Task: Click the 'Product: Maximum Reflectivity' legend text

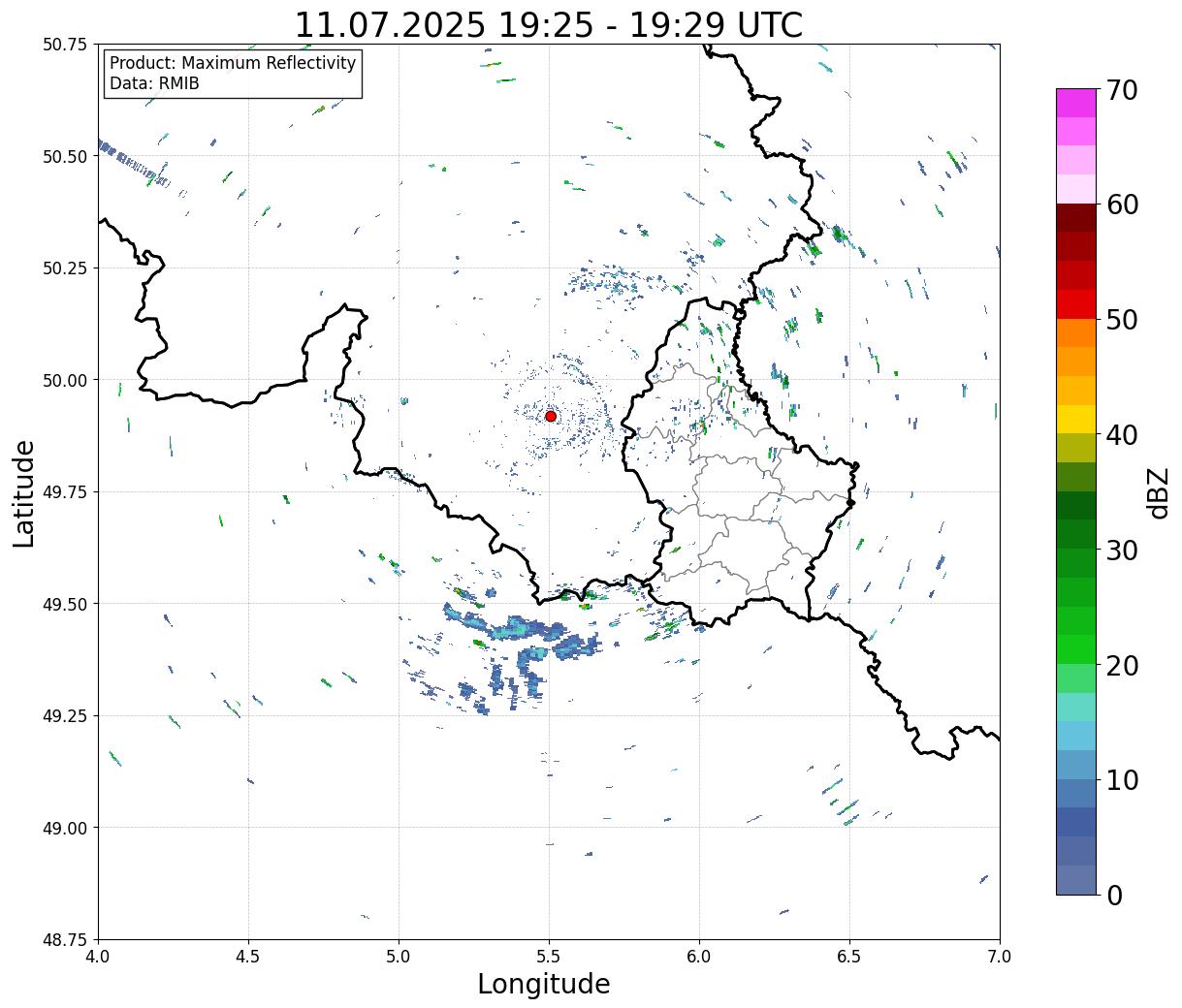Action: pyautogui.click(x=233, y=63)
